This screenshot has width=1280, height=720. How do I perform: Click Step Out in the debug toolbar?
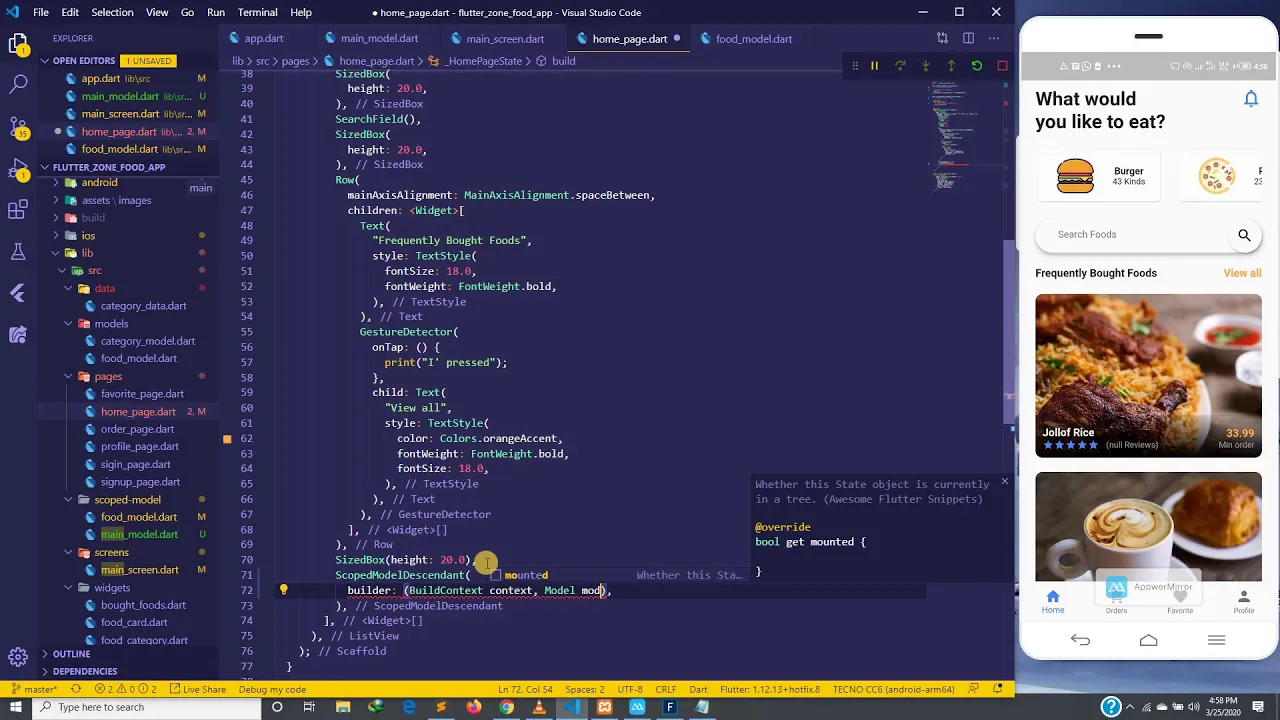tap(951, 66)
